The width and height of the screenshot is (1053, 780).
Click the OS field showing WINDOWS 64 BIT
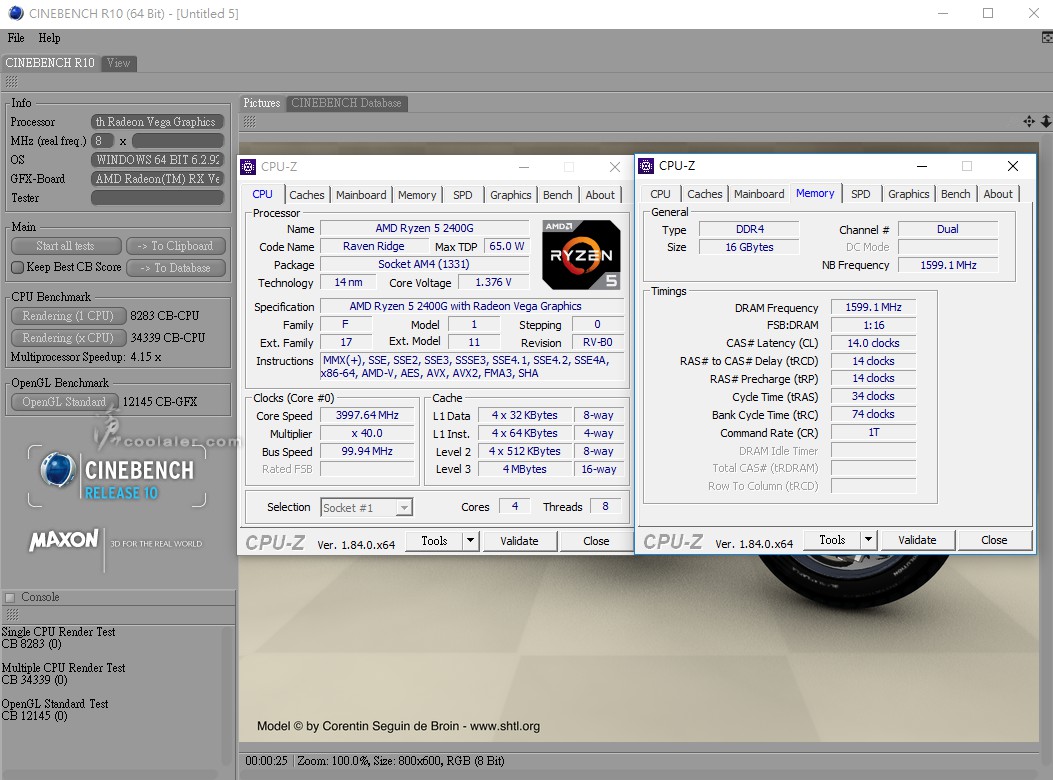click(157, 160)
